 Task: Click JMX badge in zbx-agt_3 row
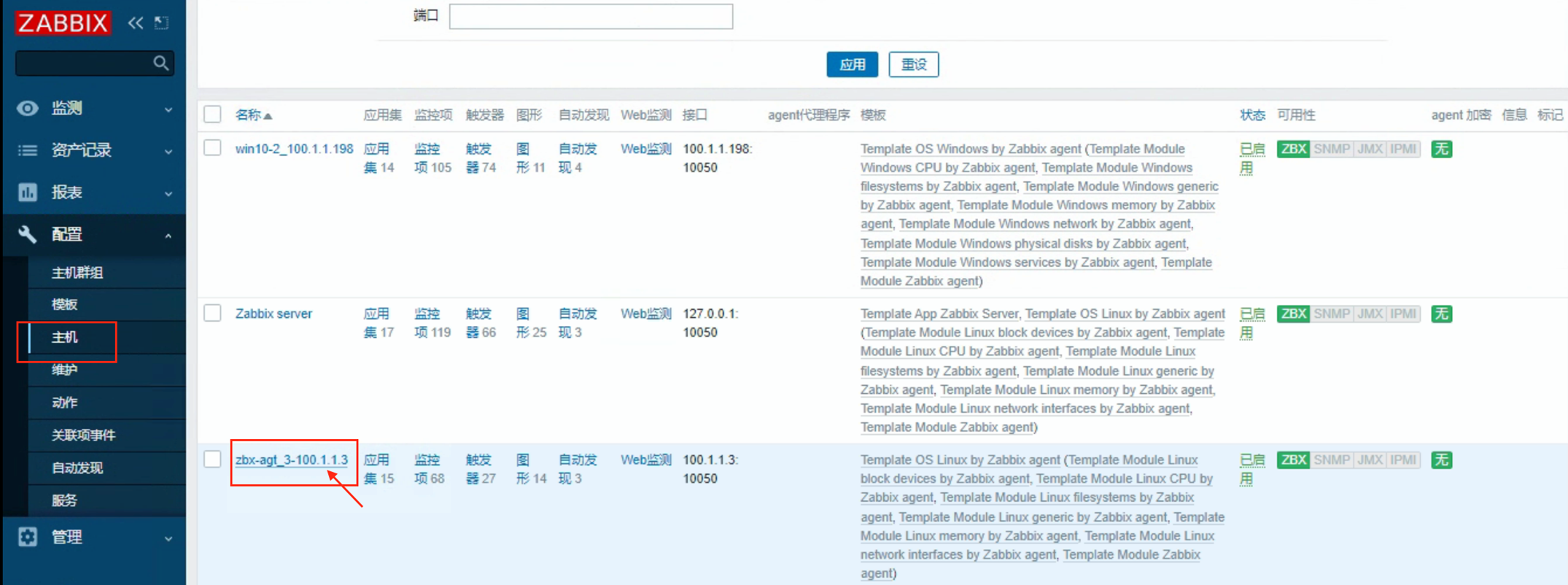[x=1370, y=460]
